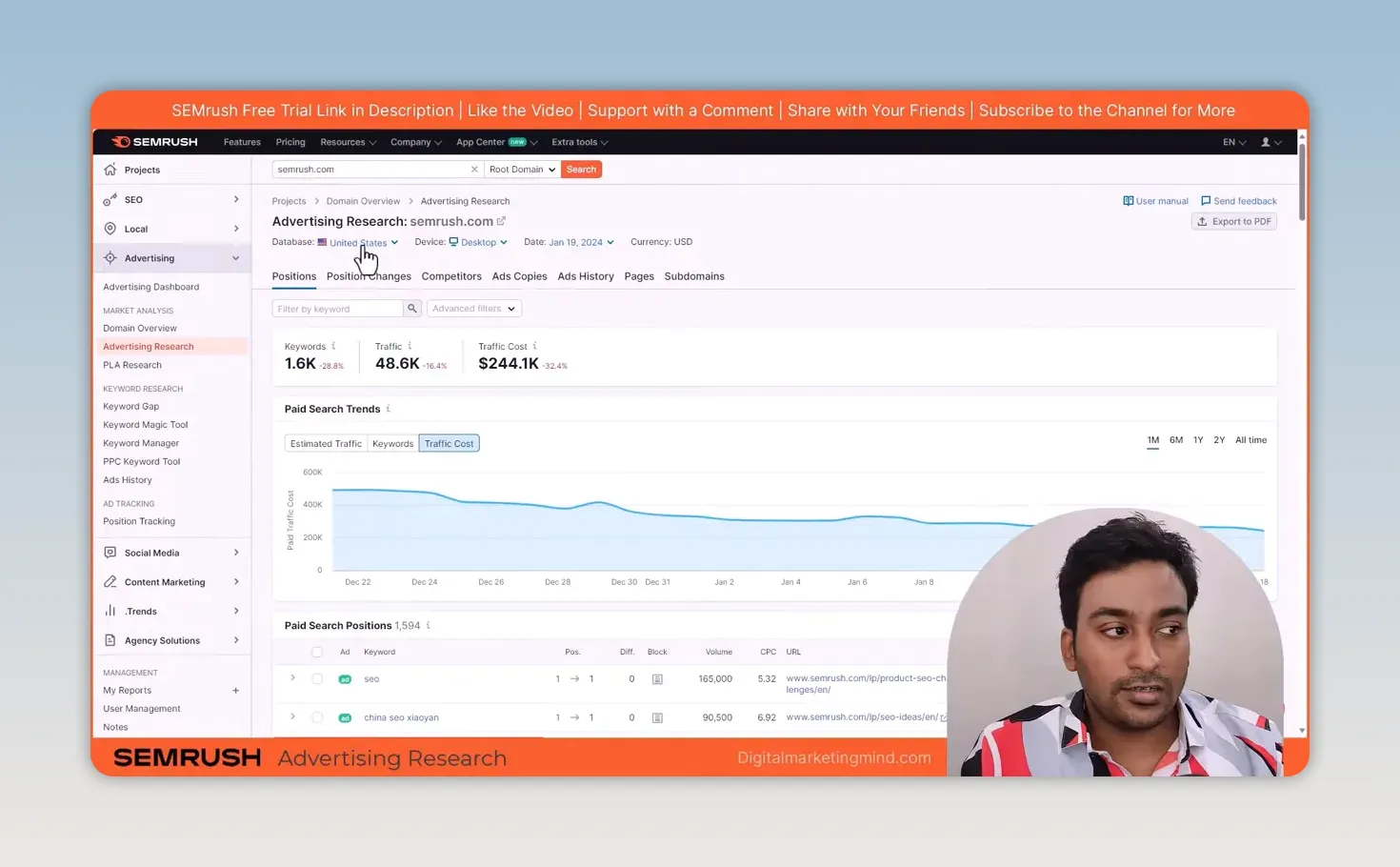Set chart range to 6M
1400x867 pixels.
coord(1176,440)
